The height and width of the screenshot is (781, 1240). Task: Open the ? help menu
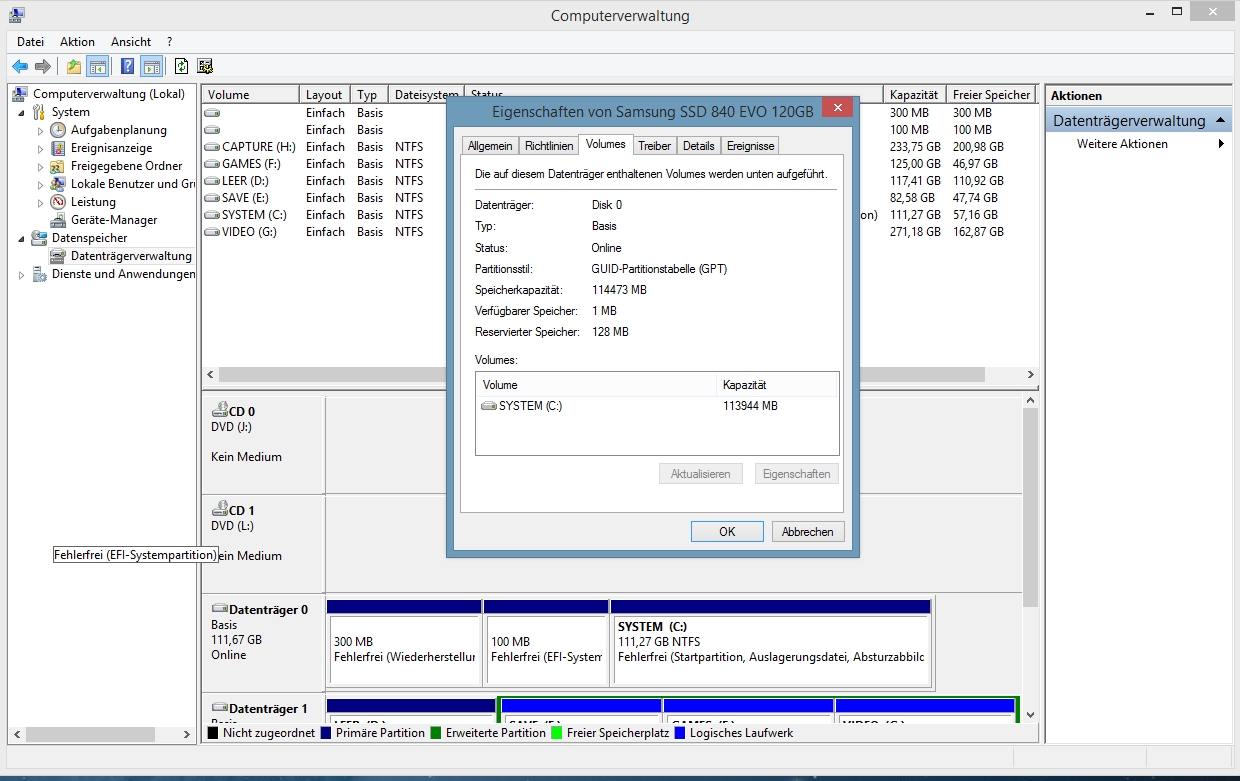pyautogui.click(x=170, y=42)
